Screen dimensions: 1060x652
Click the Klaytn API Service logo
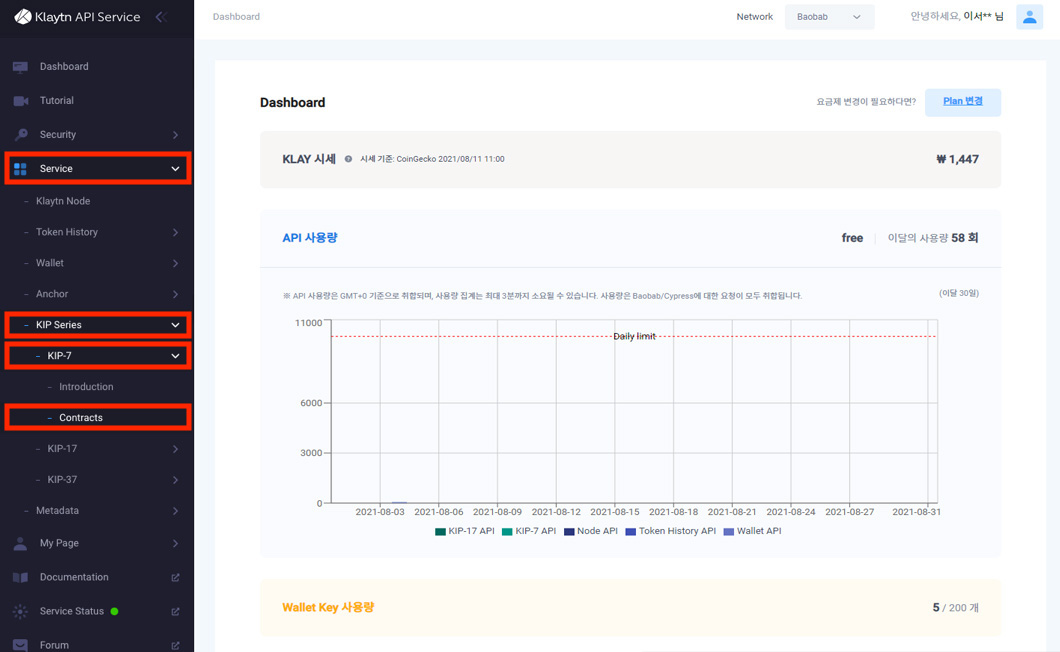click(x=77, y=17)
